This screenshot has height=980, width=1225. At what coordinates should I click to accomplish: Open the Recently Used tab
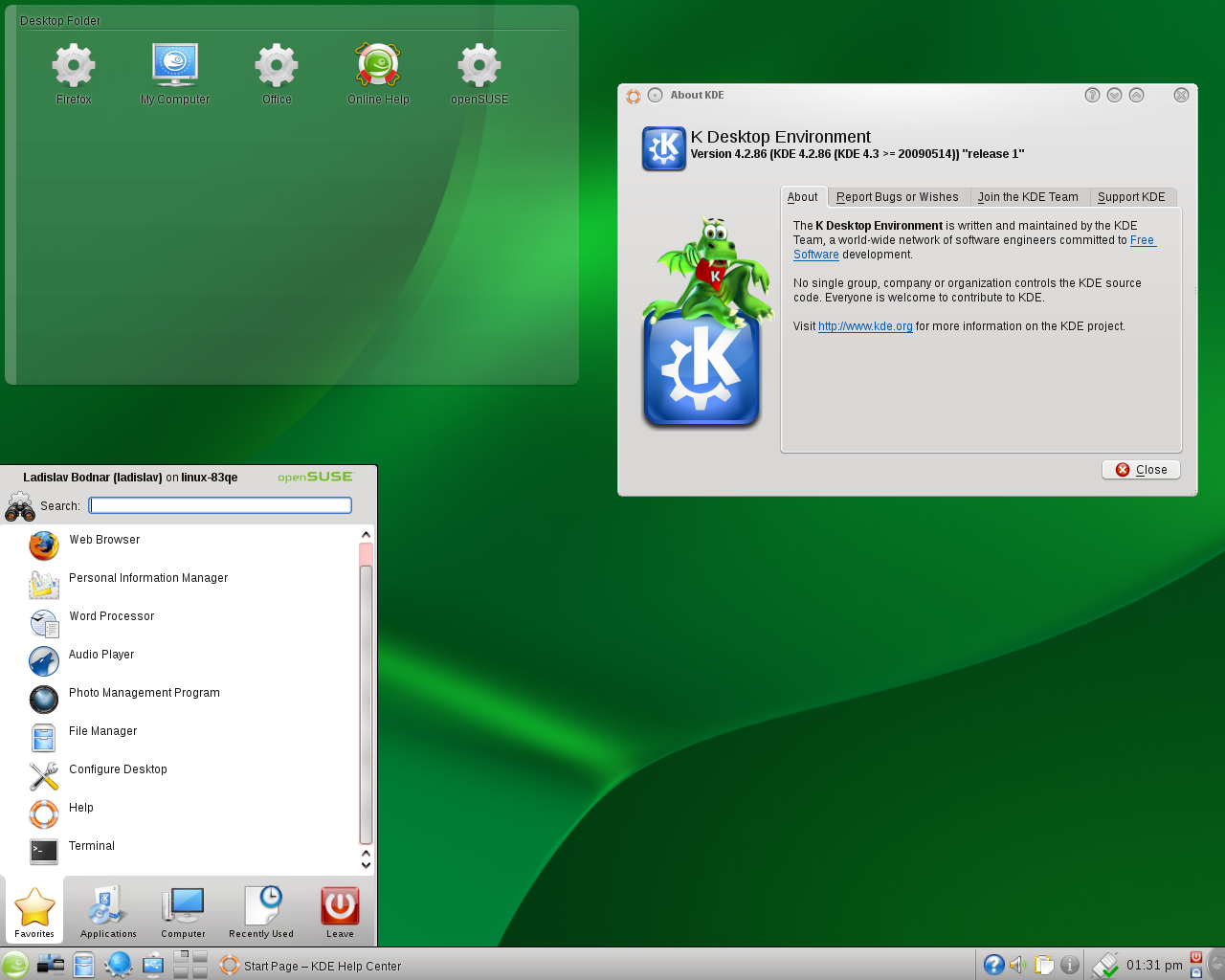click(261, 911)
